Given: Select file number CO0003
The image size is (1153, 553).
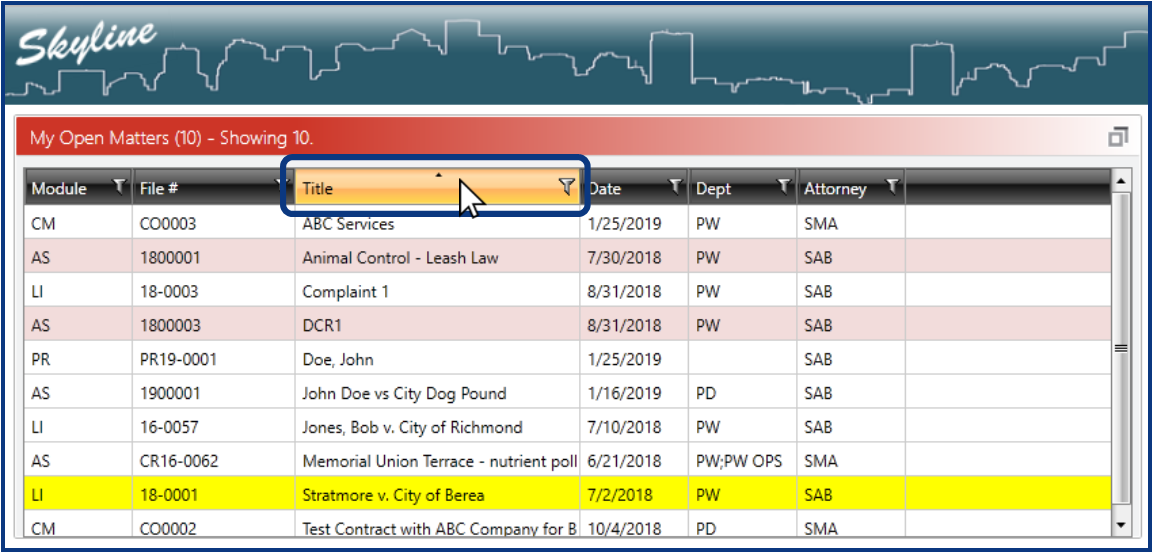Looking at the screenshot, I should (x=168, y=224).
